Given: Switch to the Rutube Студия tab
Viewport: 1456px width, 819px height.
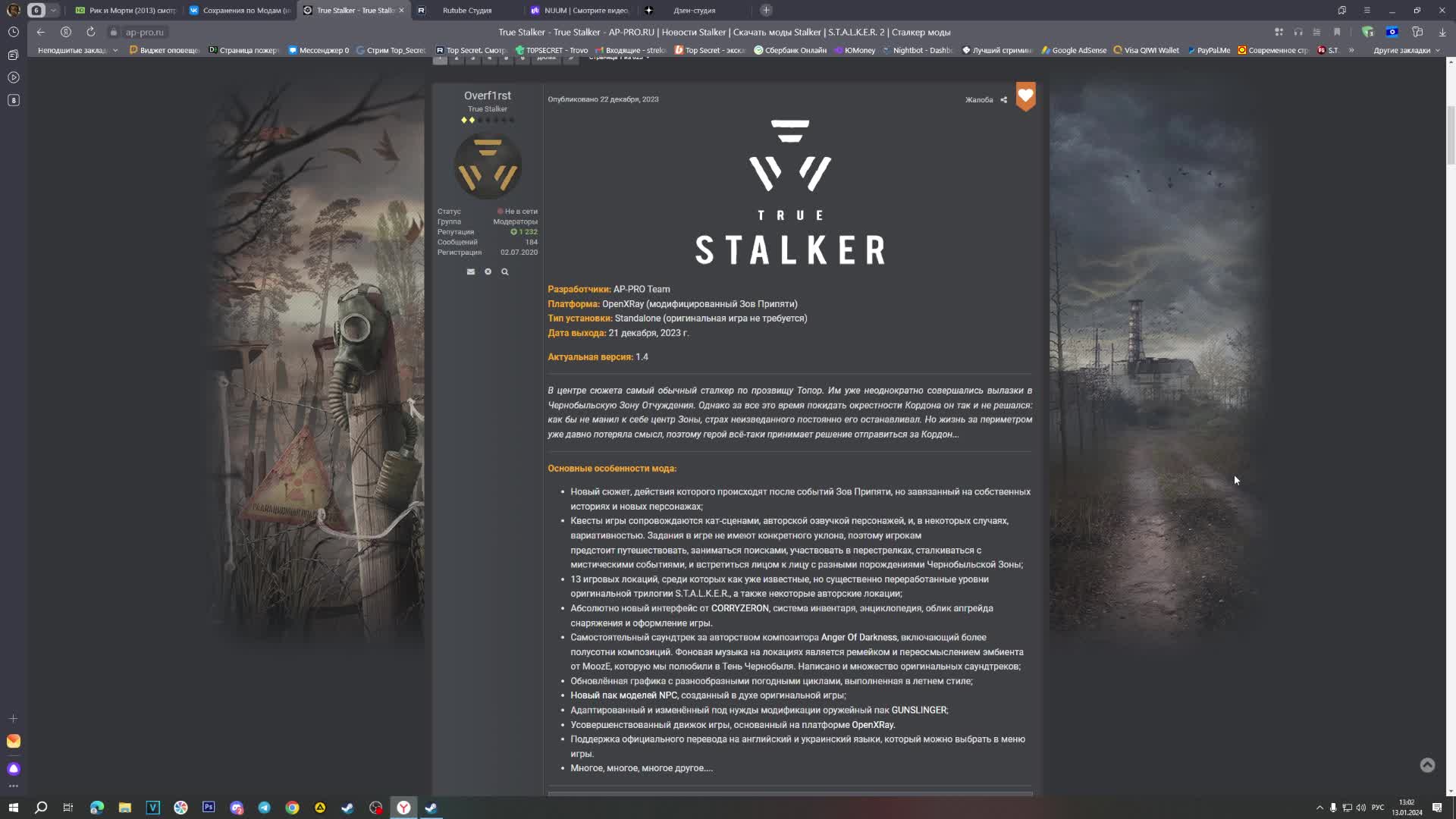Looking at the screenshot, I should tap(466, 10).
